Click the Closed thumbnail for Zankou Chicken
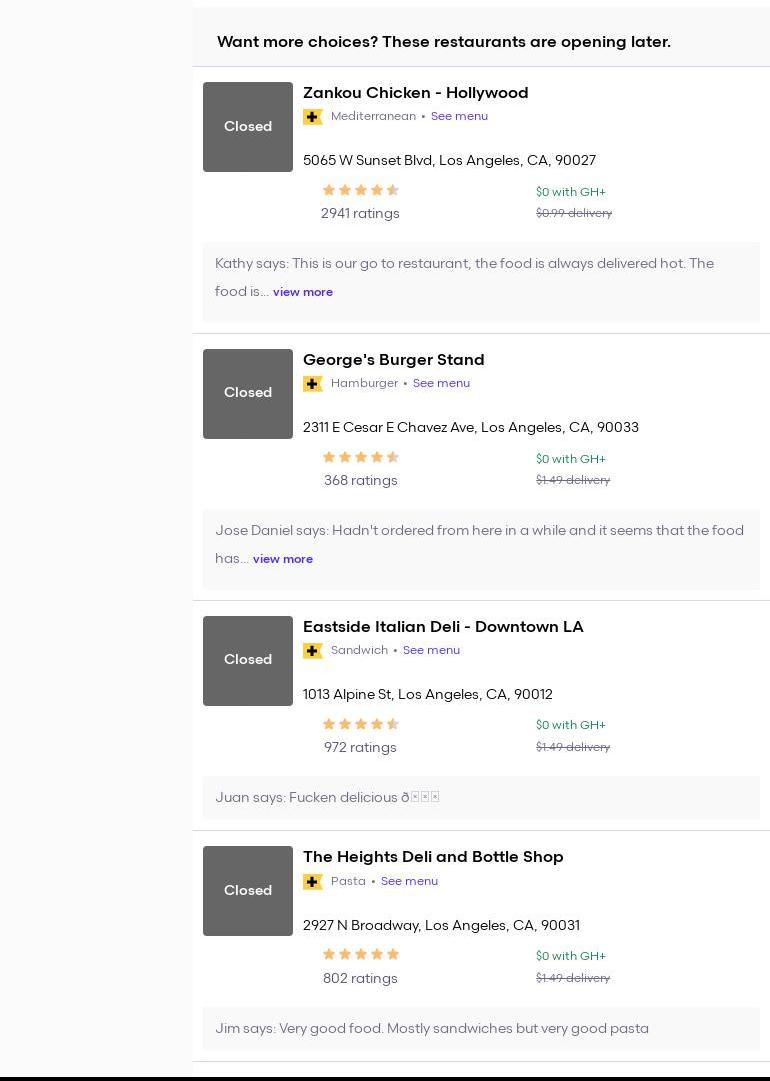Image resolution: width=770 pixels, height=1081 pixels. point(248,127)
